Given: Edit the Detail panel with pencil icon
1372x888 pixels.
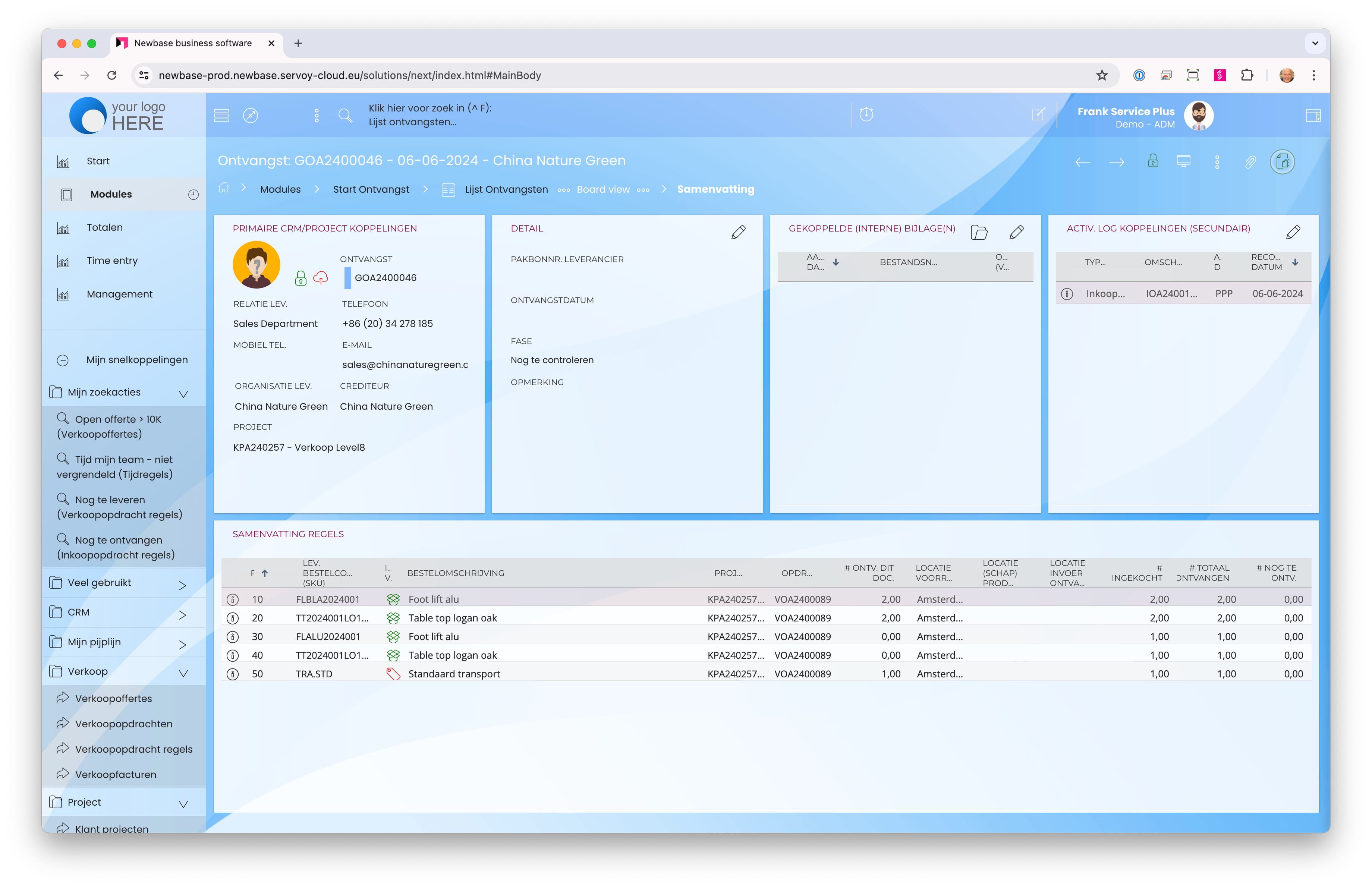Looking at the screenshot, I should coord(738,232).
